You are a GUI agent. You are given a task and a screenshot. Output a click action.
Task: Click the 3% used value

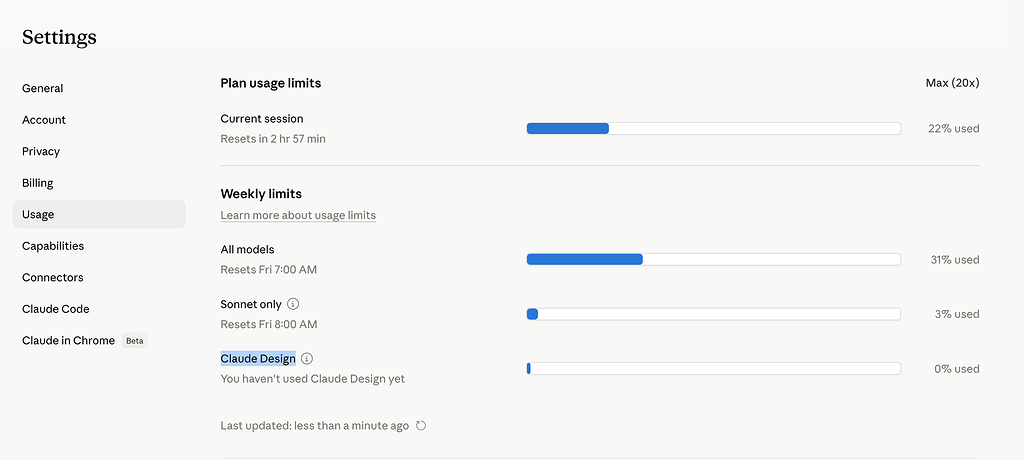[x=957, y=314]
